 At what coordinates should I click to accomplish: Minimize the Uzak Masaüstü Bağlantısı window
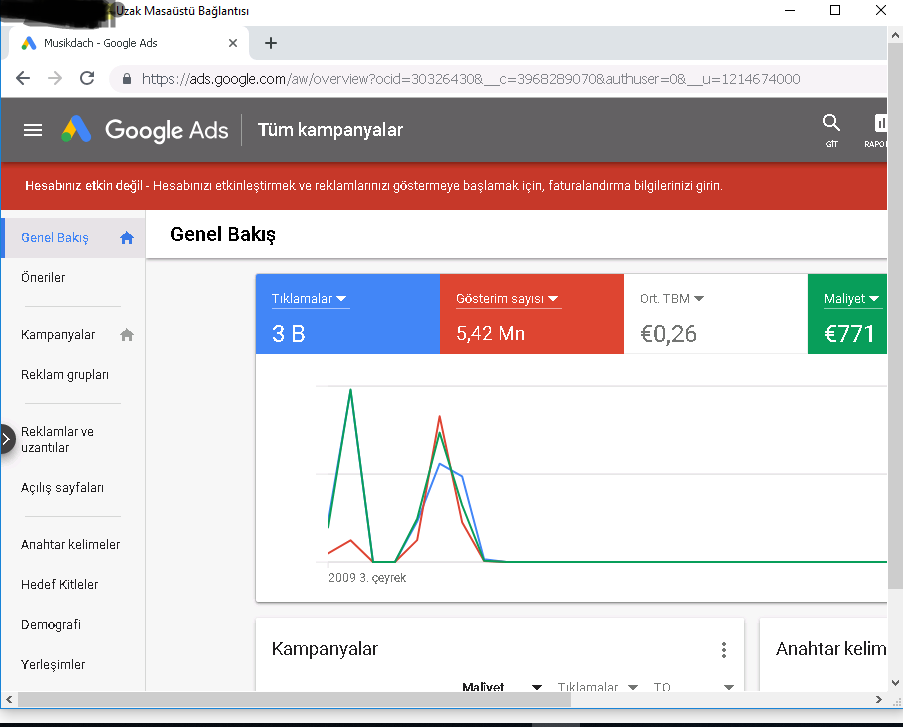point(790,10)
